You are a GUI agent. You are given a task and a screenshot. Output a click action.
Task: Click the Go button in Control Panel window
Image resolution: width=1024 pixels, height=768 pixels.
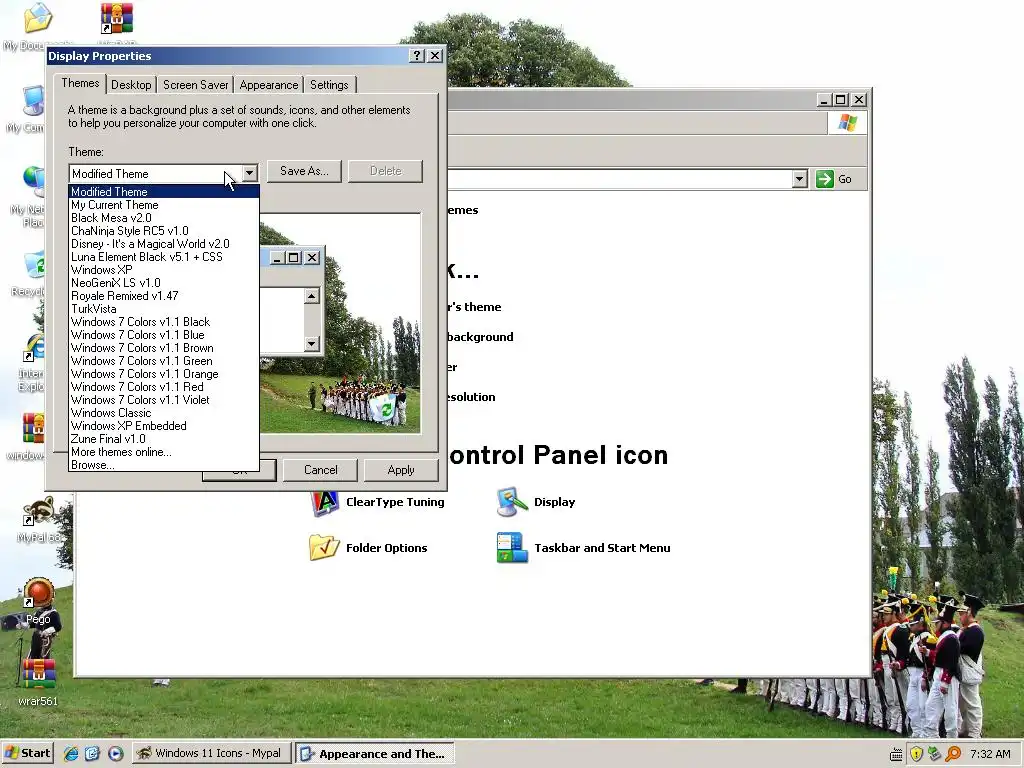click(x=833, y=179)
